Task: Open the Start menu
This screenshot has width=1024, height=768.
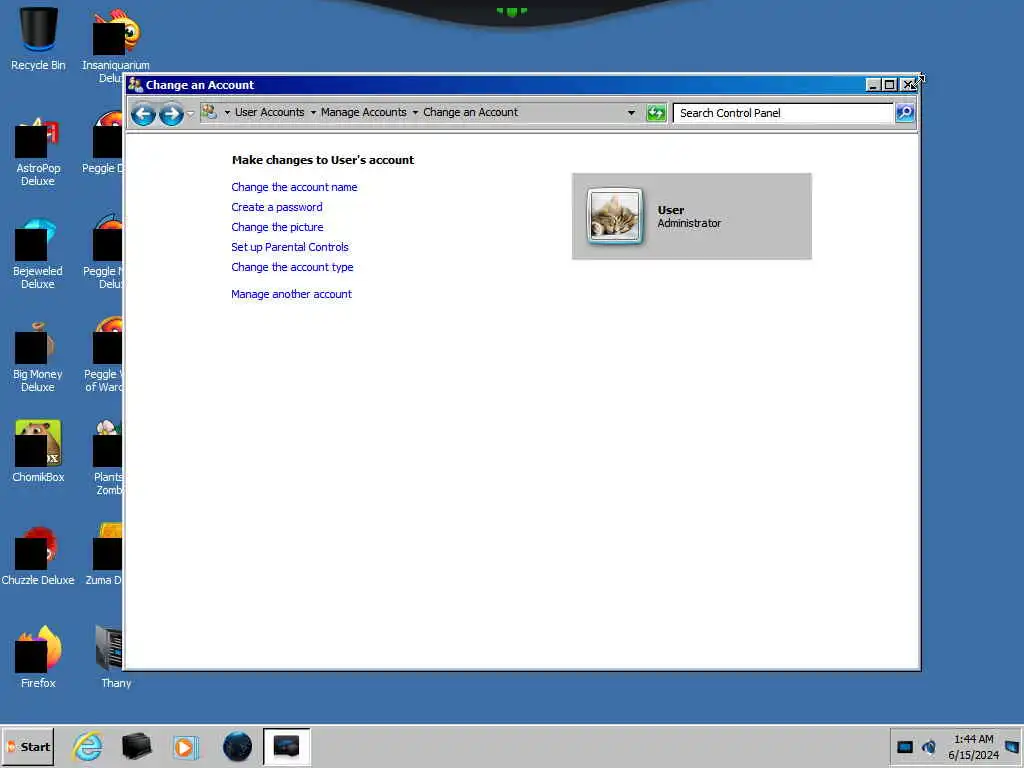Action: click(28, 746)
